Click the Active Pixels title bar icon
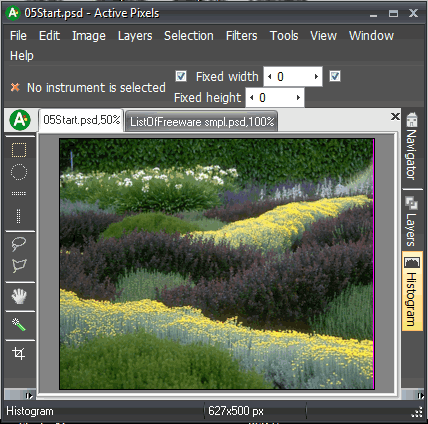 [13, 13]
